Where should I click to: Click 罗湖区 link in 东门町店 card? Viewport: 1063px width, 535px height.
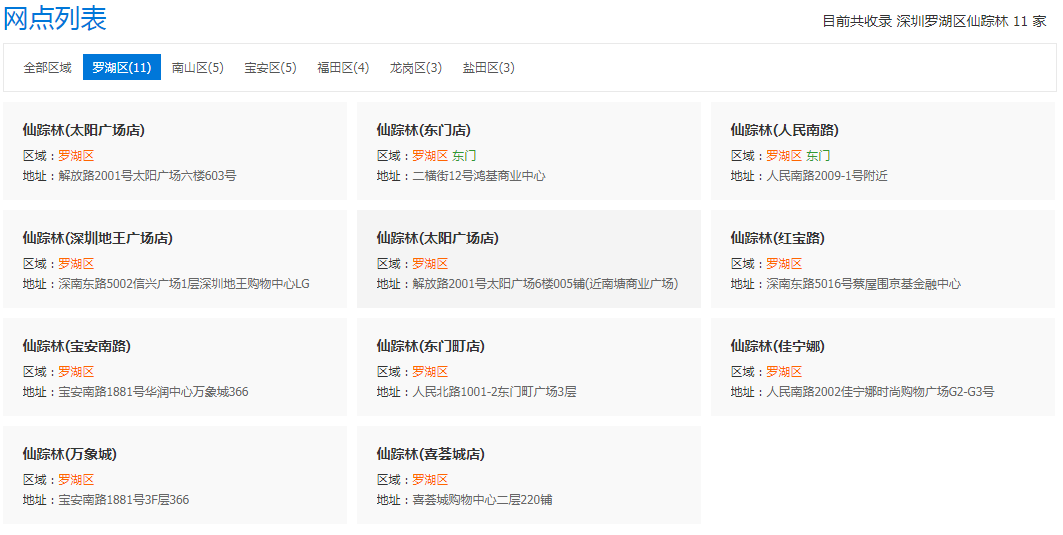pos(430,372)
